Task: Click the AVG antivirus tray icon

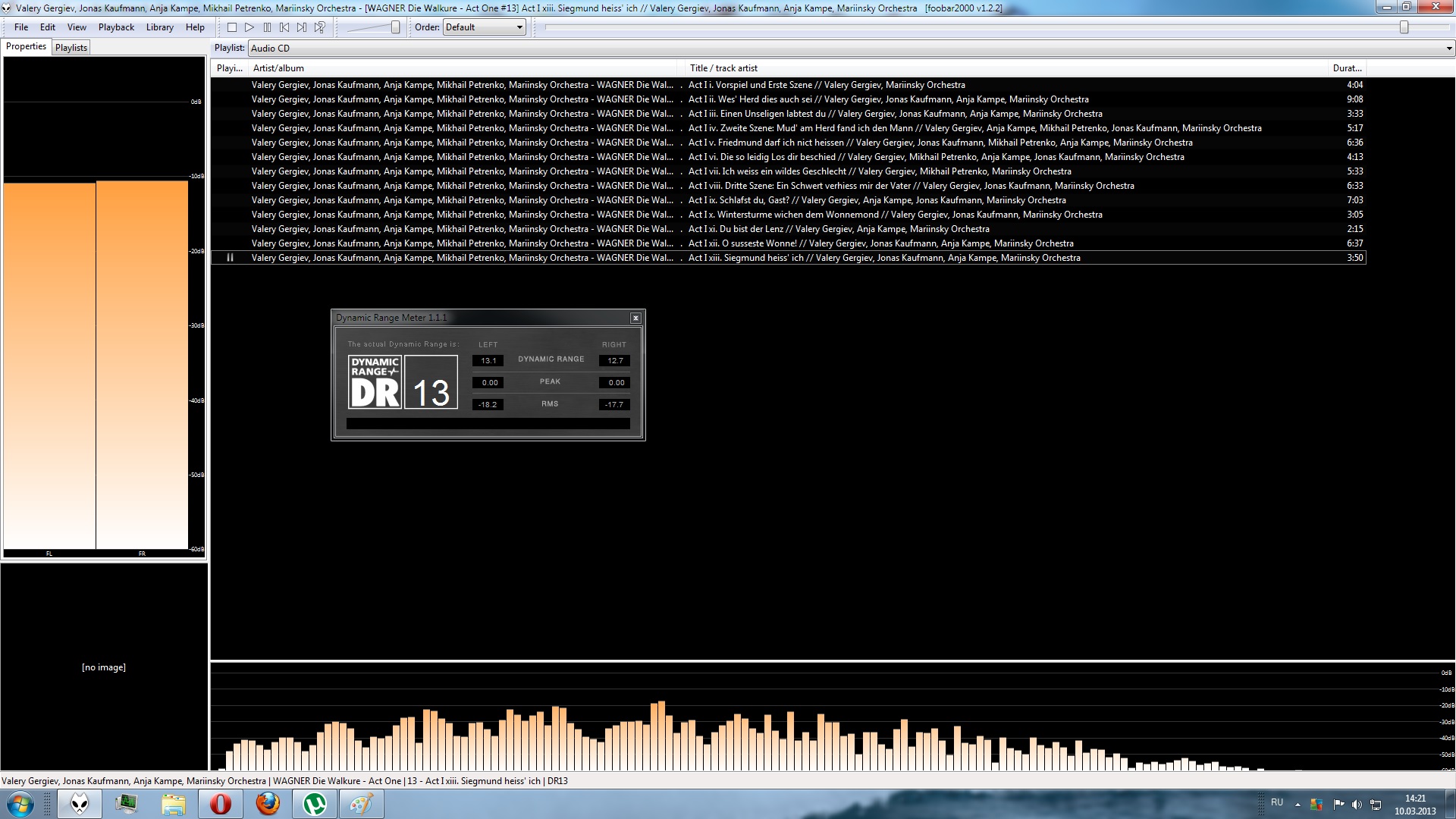Action: [1316, 805]
